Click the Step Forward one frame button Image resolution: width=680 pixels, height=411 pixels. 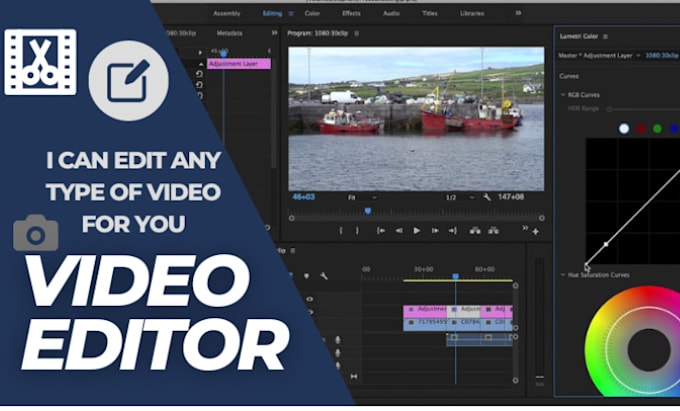[x=435, y=231]
